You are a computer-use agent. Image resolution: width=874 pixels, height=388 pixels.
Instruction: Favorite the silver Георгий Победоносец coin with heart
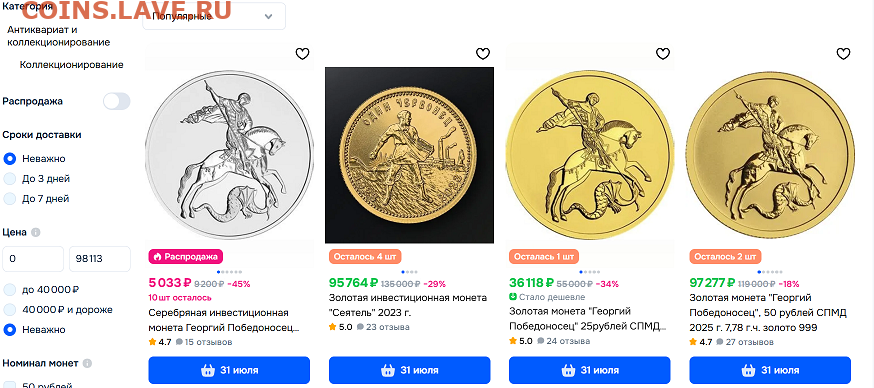[302, 54]
